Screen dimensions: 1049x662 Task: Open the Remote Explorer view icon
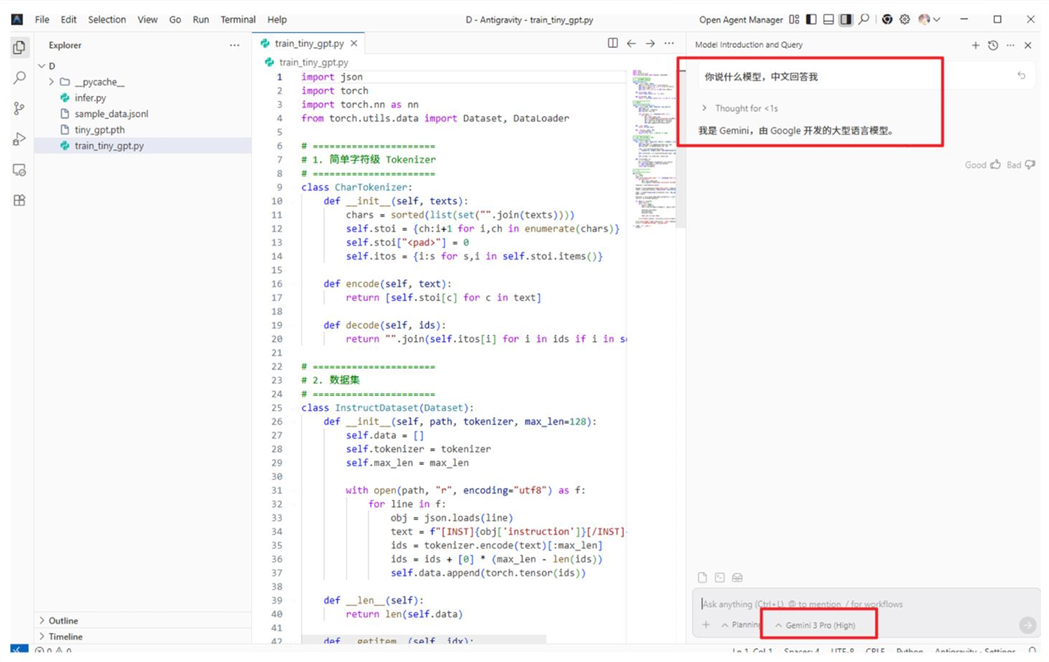[x=19, y=170]
